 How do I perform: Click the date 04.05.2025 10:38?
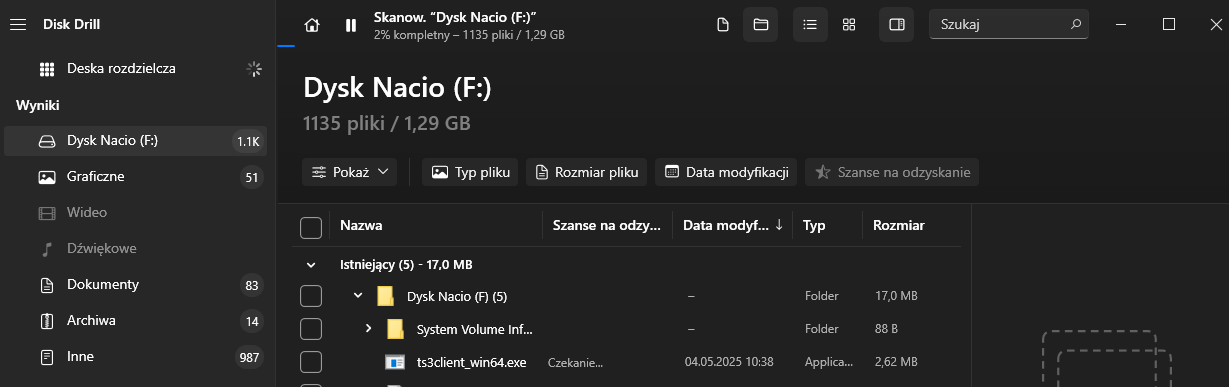coord(728,362)
